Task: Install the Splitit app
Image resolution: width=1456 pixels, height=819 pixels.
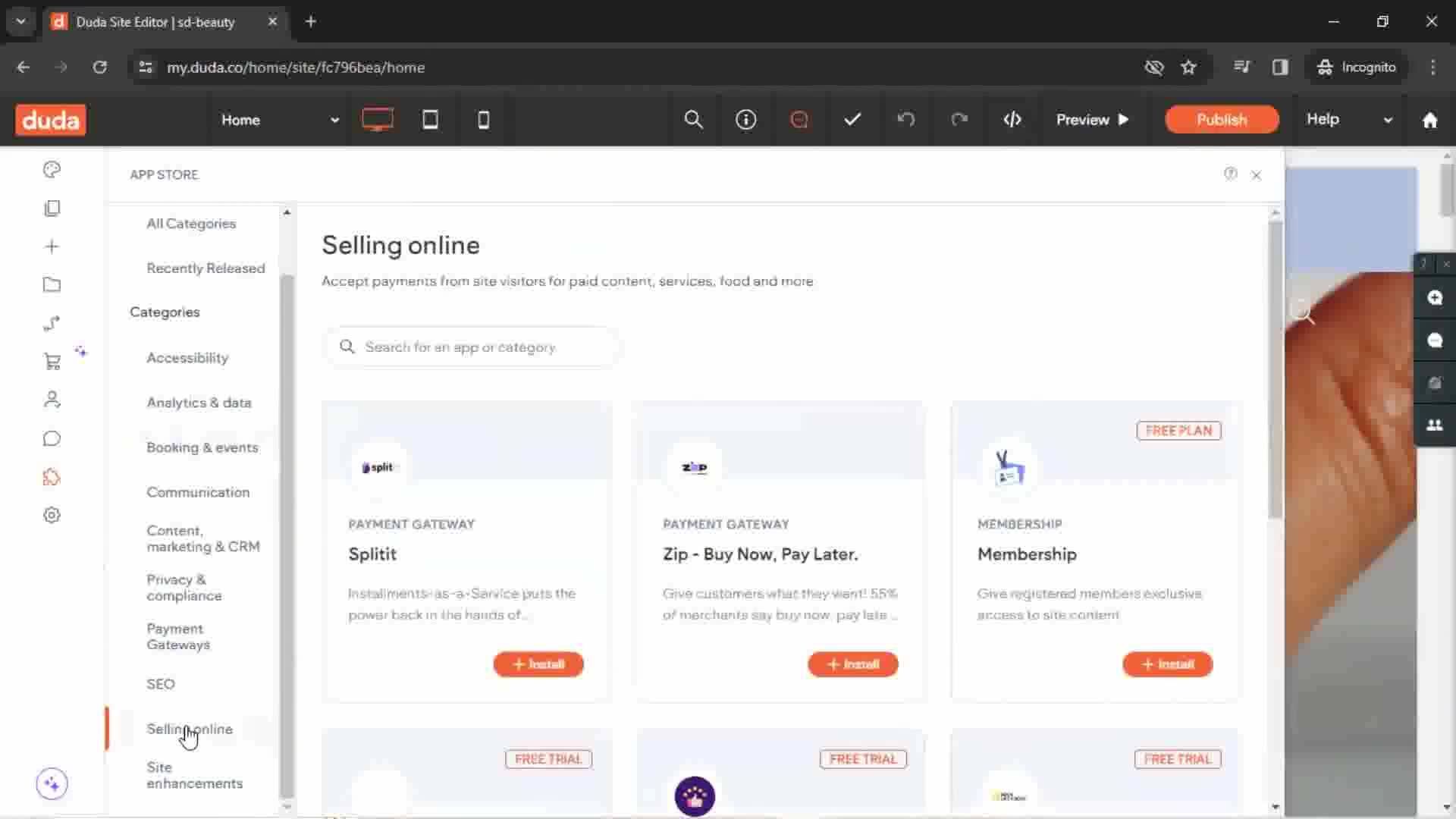Action: pos(538,664)
